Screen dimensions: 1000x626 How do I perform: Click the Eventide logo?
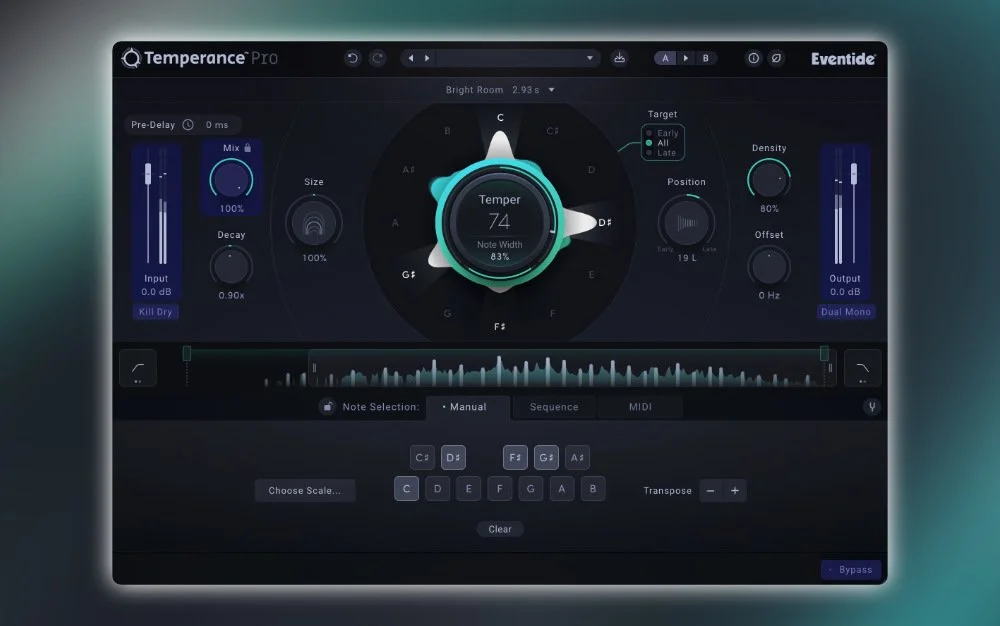[x=843, y=59]
